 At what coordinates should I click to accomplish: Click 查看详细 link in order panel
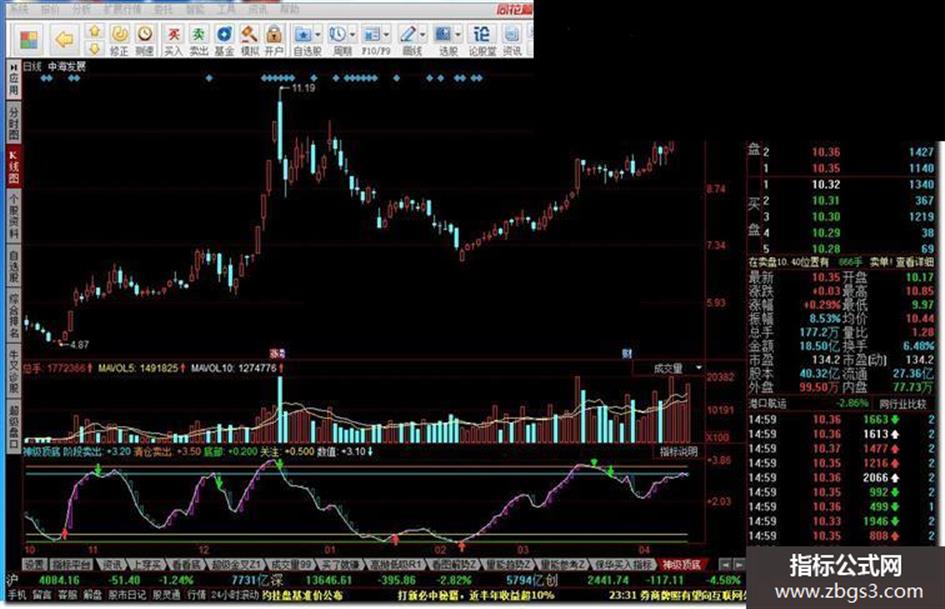click(914, 262)
